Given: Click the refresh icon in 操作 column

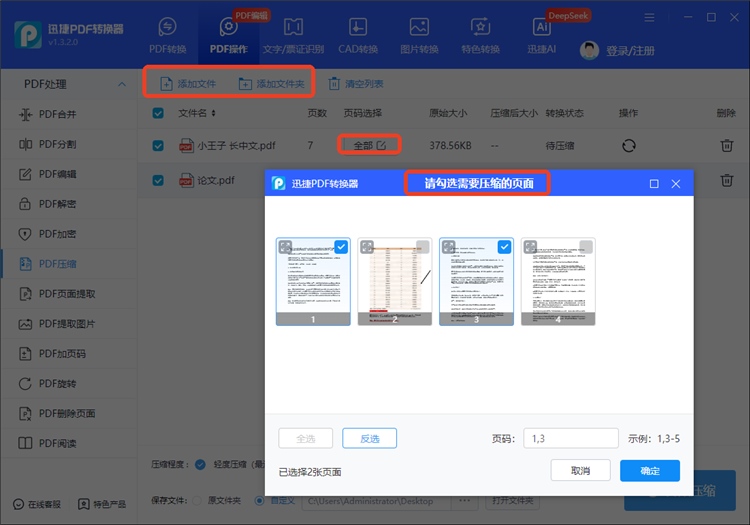Looking at the screenshot, I should point(628,146).
